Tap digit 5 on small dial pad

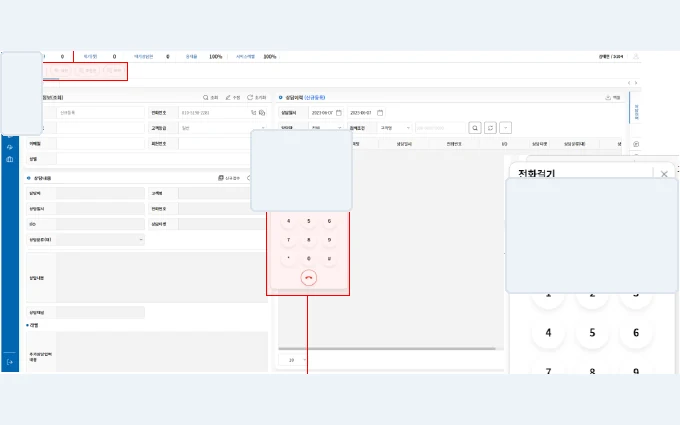coord(309,221)
